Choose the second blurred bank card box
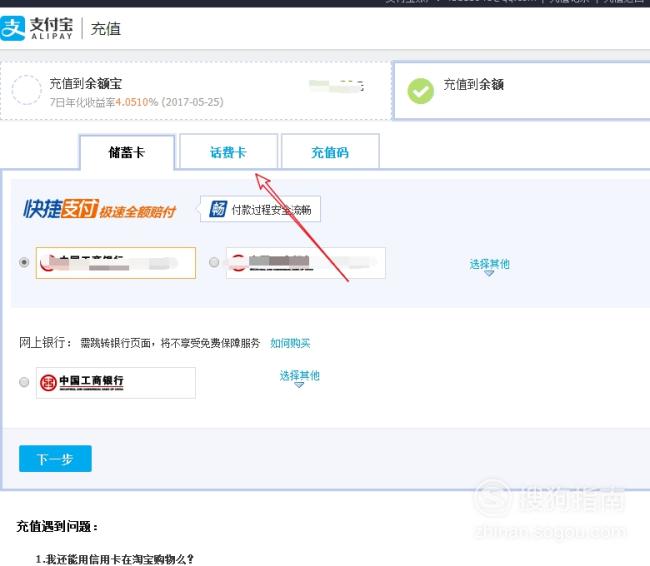Screen dimensions: 650x566 [306, 263]
